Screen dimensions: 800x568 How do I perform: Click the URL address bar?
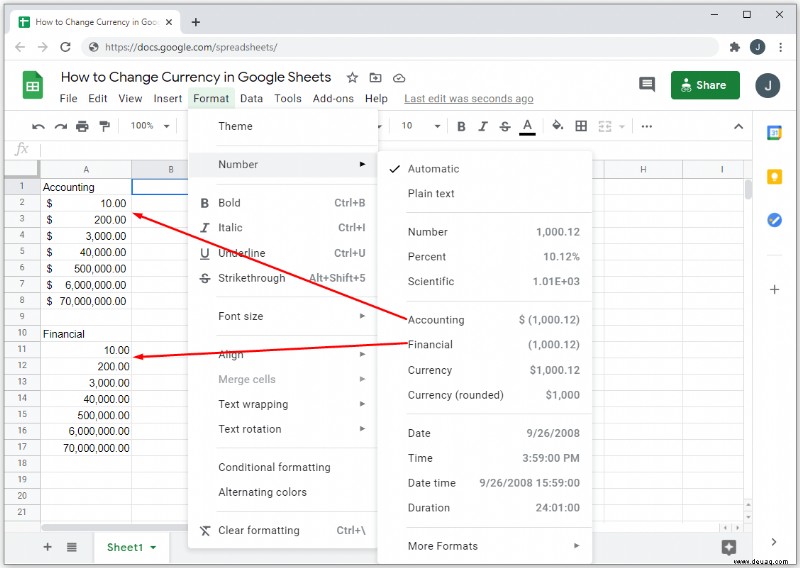click(x=399, y=47)
